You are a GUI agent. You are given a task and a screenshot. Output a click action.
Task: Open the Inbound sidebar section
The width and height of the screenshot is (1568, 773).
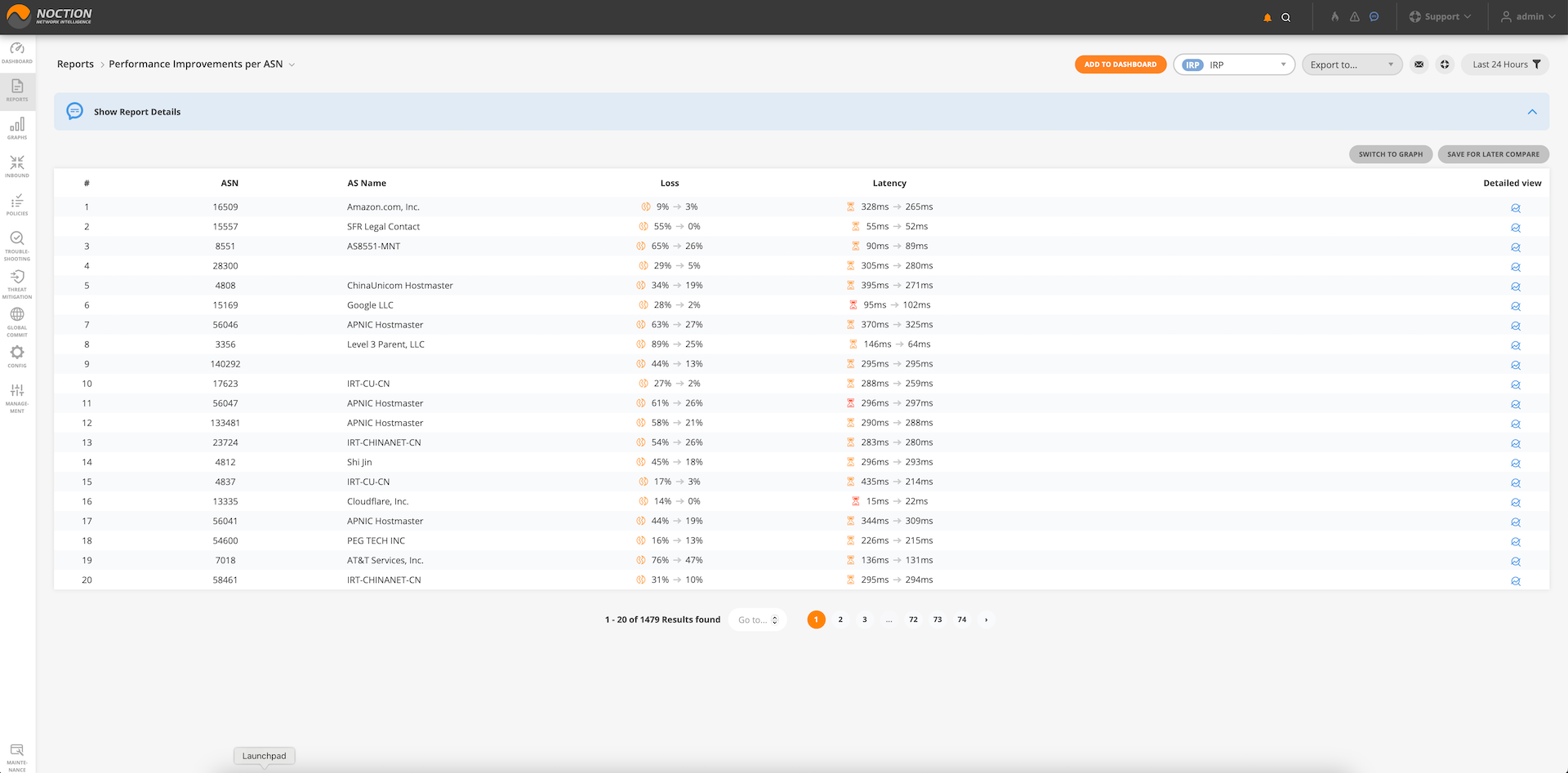click(x=17, y=167)
